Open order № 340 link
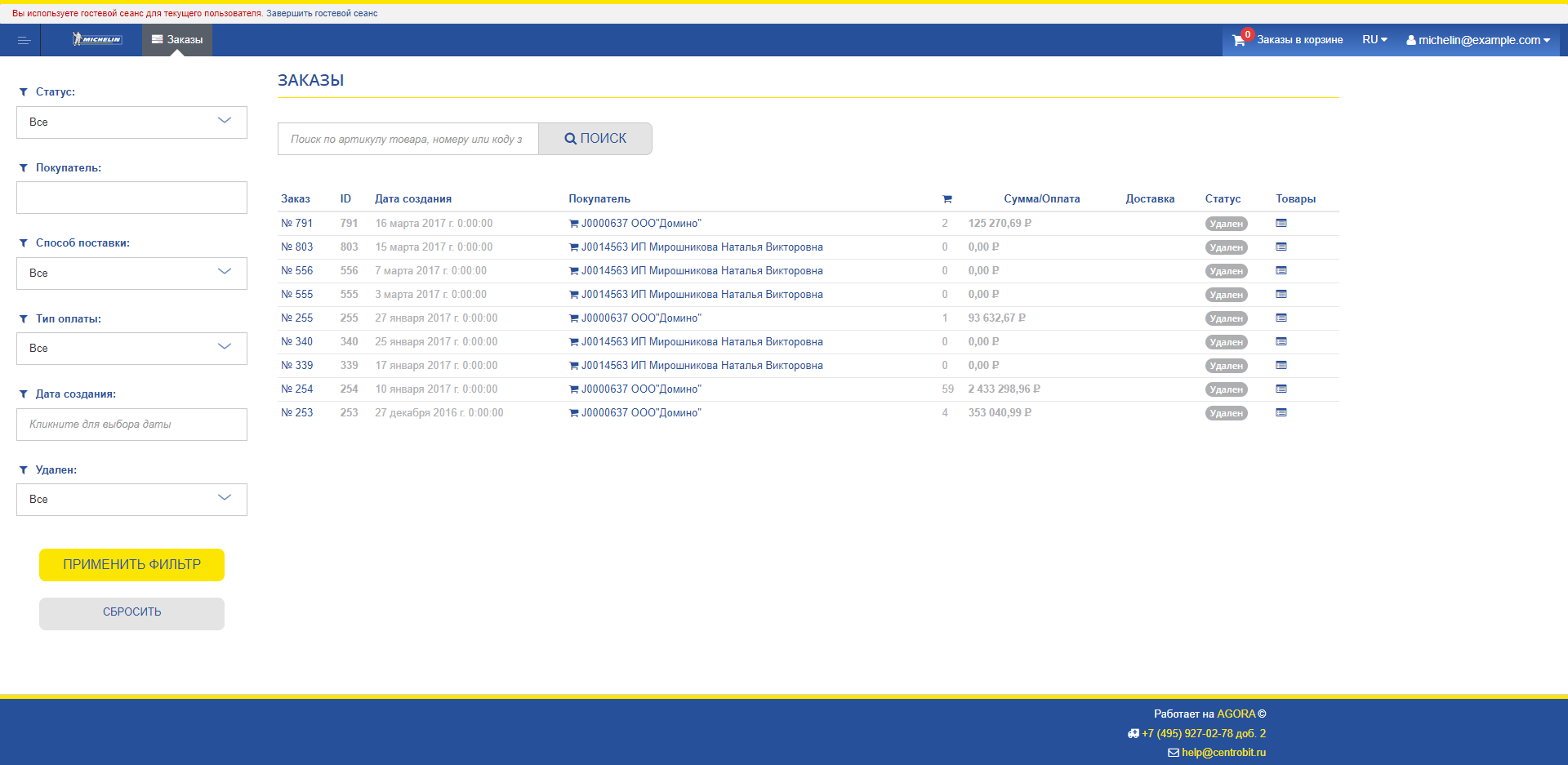Screen dimensions: 1568x765 point(297,342)
